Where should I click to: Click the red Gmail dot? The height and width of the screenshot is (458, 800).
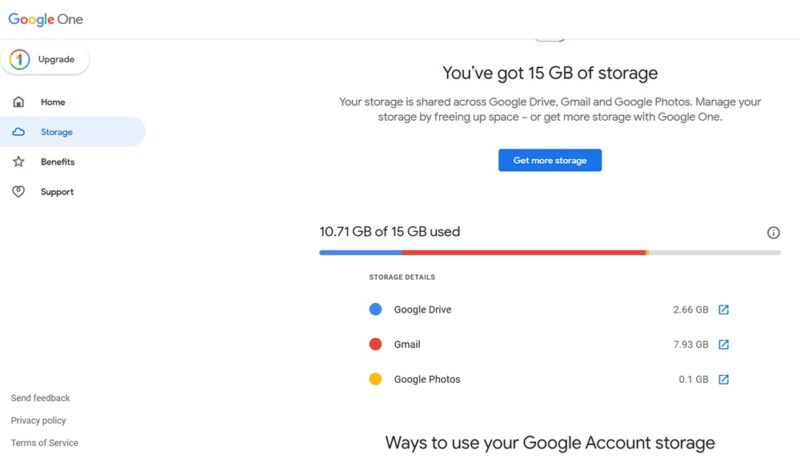[376, 344]
